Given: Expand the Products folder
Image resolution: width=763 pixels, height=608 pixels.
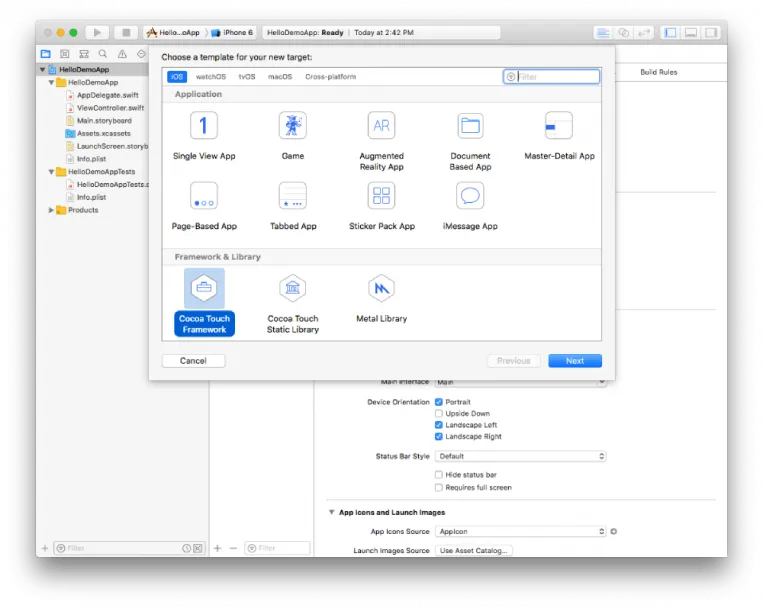Looking at the screenshot, I should point(52,210).
